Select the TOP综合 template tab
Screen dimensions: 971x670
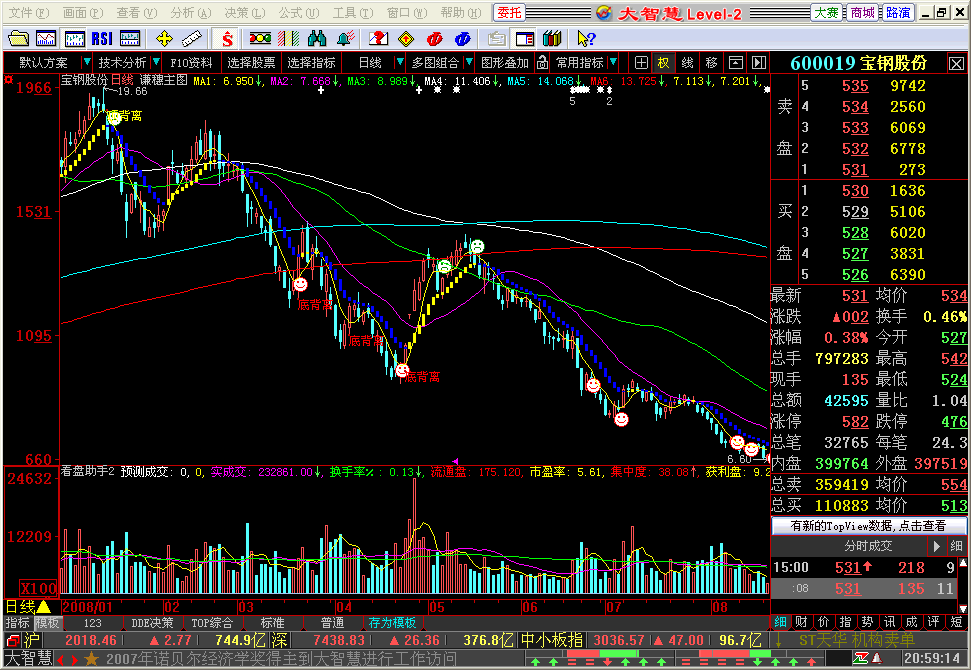212,623
